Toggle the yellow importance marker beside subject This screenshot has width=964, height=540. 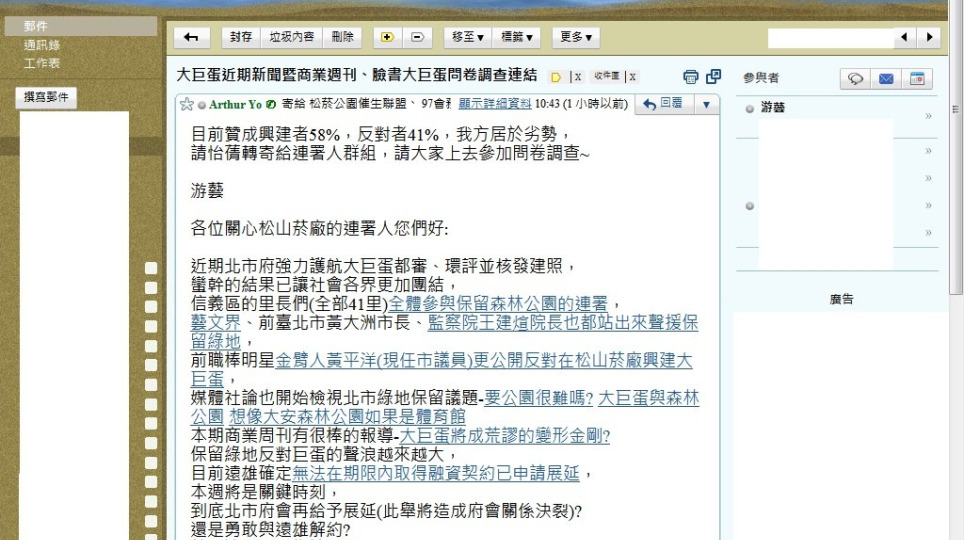(x=556, y=77)
